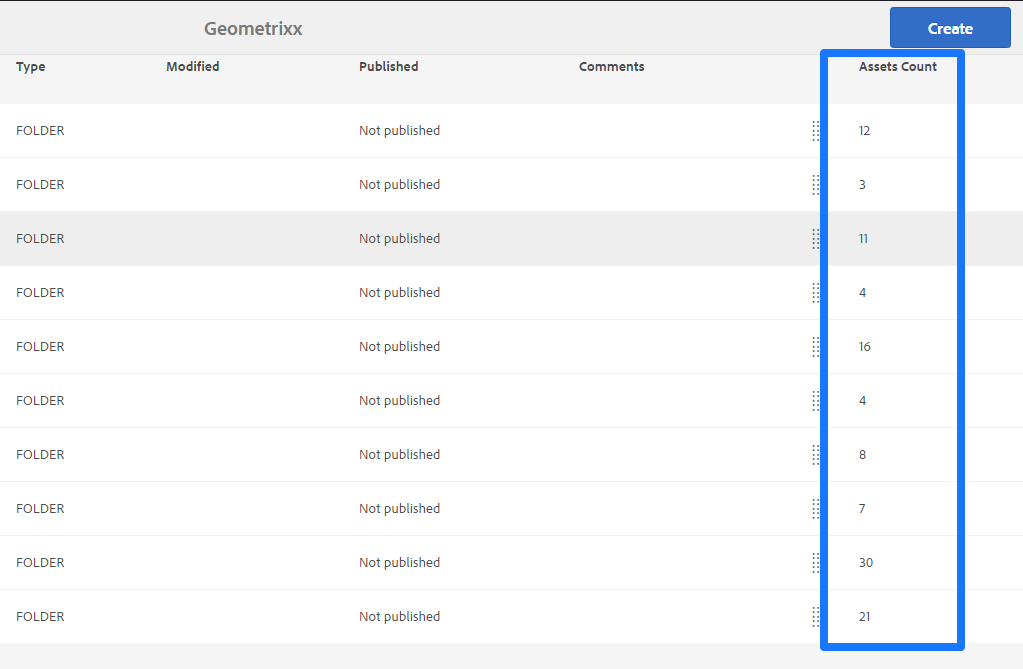The height and width of the screenshot is (669, 1023).
Task: Grab the reorder handle beside count 21
Action: point(816,617)
